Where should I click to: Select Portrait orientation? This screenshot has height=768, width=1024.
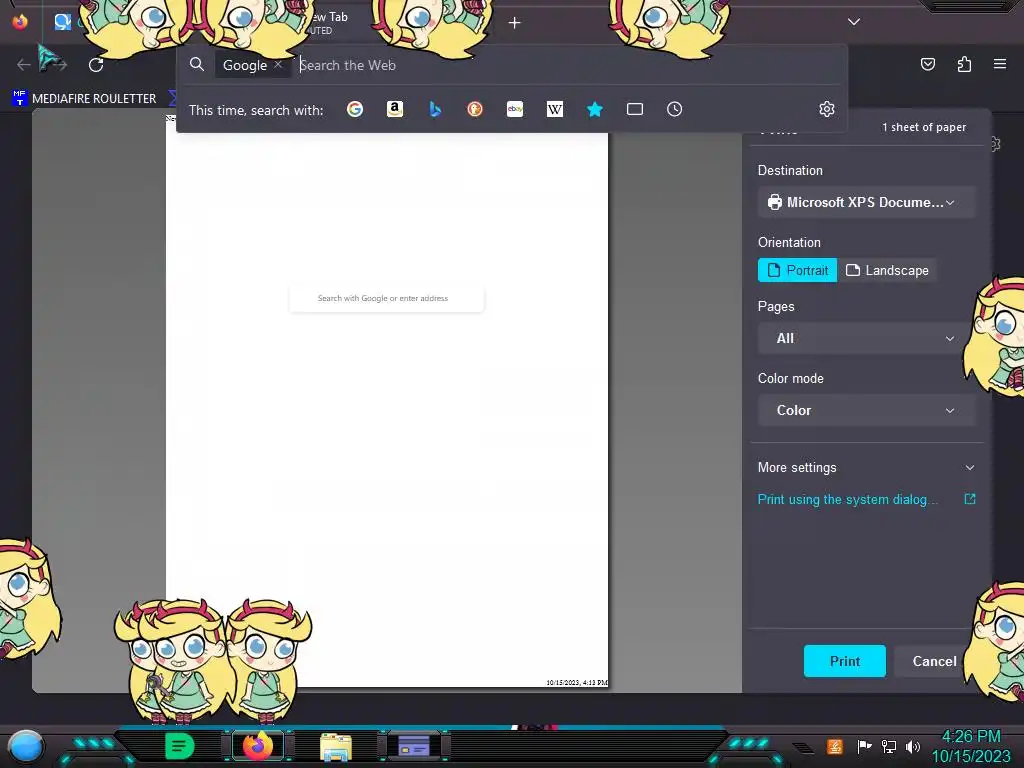point(797,270)
